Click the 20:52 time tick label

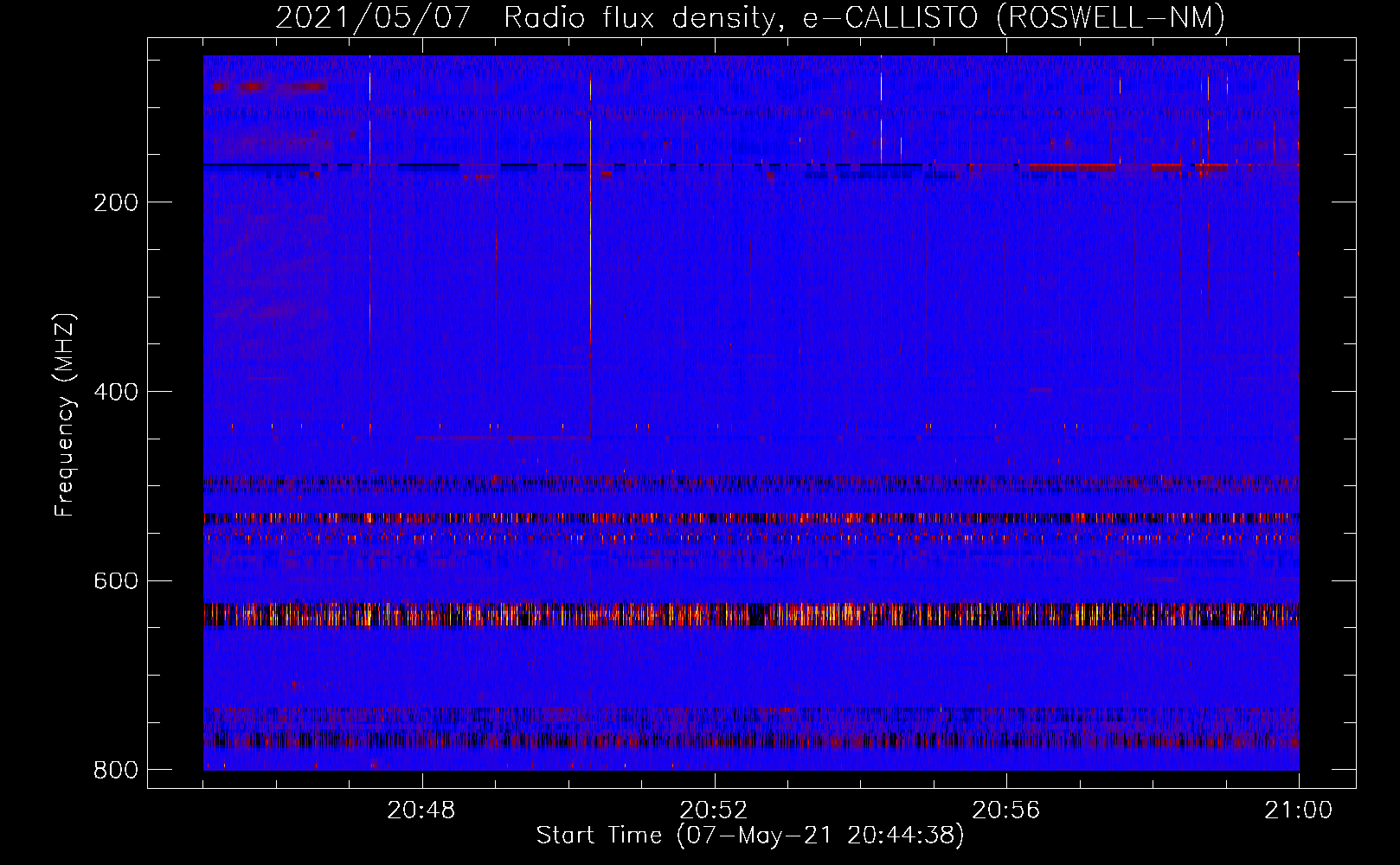(x=714, y=811)
